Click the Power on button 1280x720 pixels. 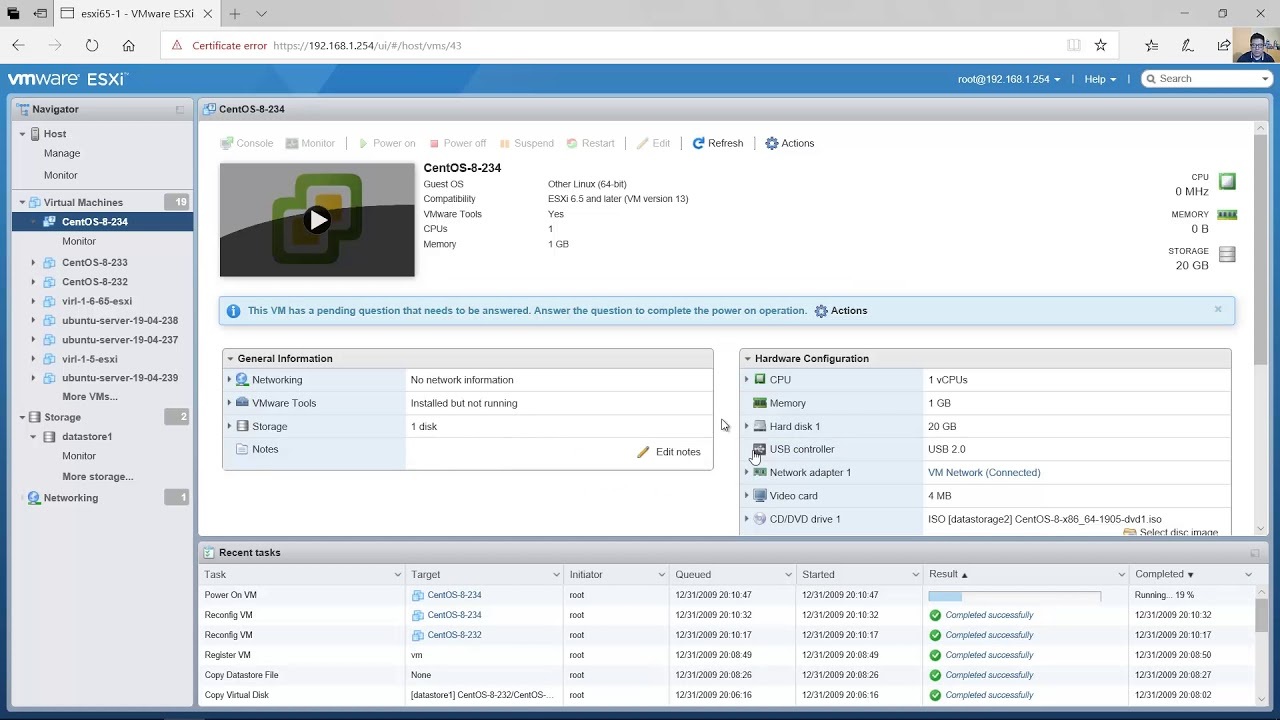[x=386, y=143]
